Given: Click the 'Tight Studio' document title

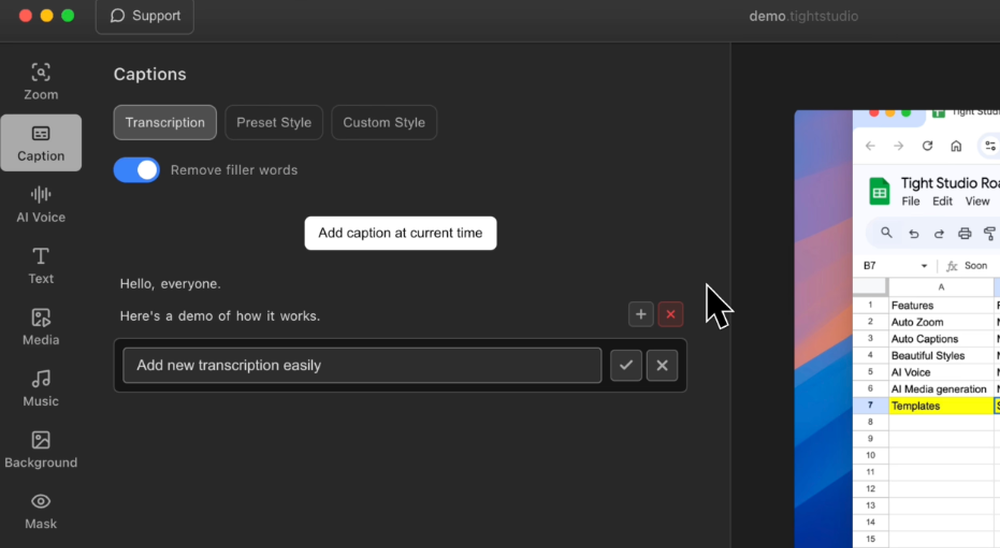Looking at the screenshot, I should click(950, 183).
